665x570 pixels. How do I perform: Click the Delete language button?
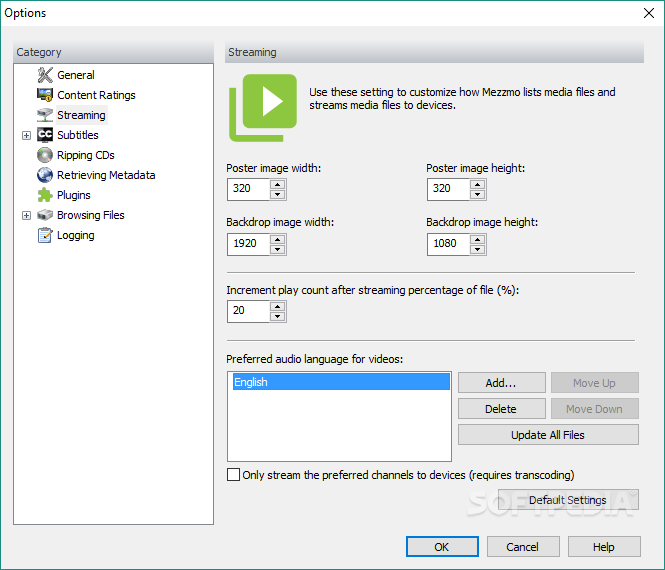pos(501,409)
